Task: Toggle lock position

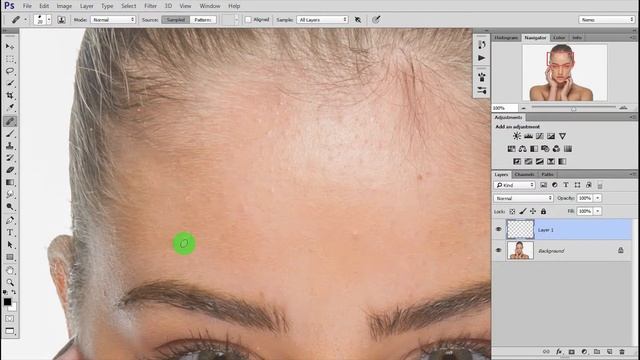Action: tap(533, 211)
